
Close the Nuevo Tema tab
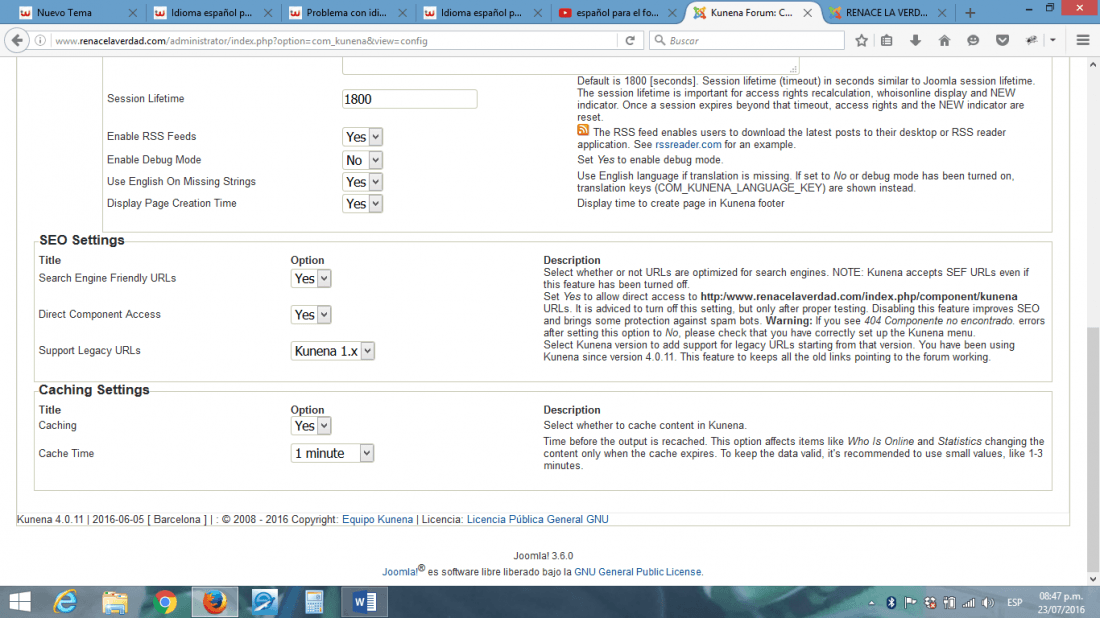(x=133, y=13)
